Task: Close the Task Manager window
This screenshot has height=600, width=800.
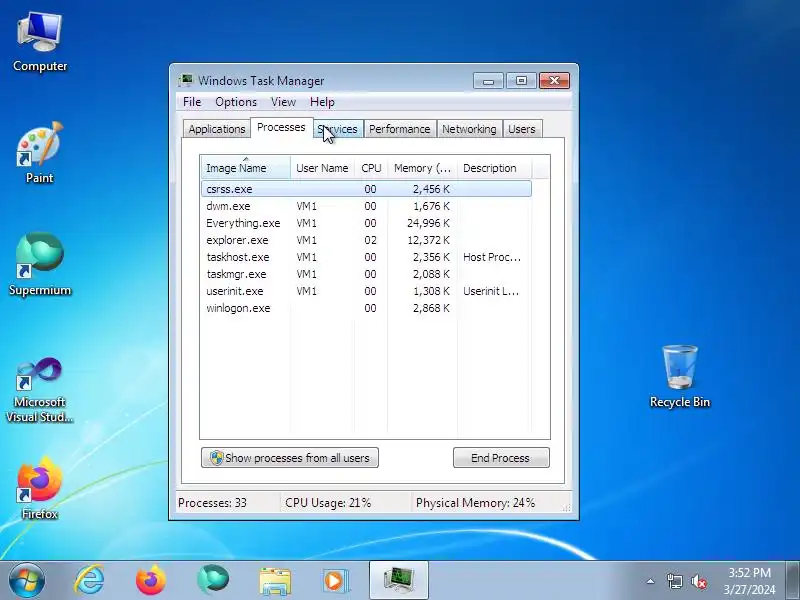Action: coord(555,81)
